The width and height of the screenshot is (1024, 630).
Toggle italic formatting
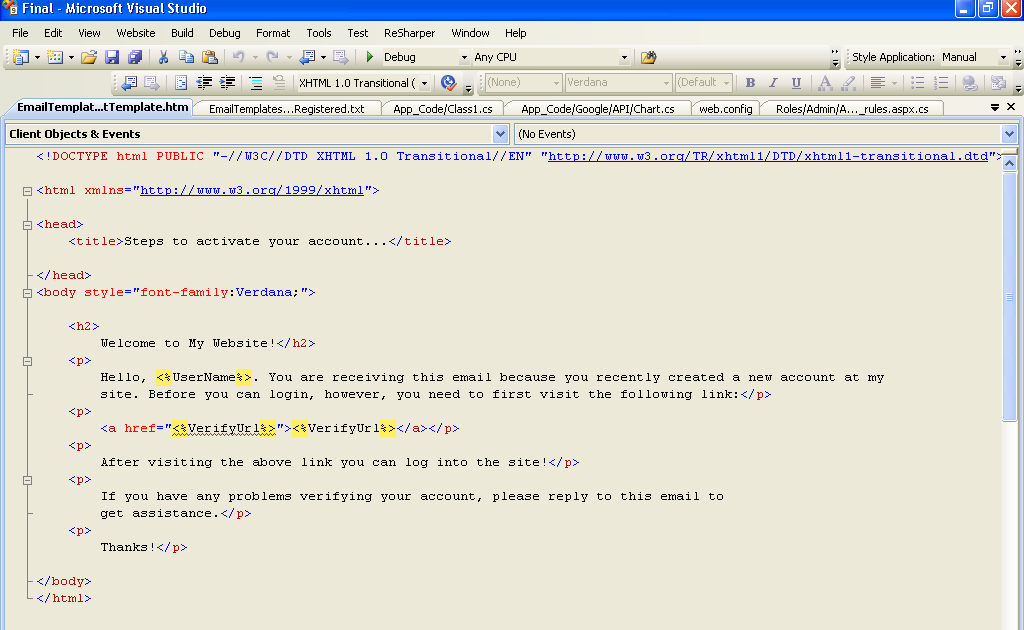[774, 83]
